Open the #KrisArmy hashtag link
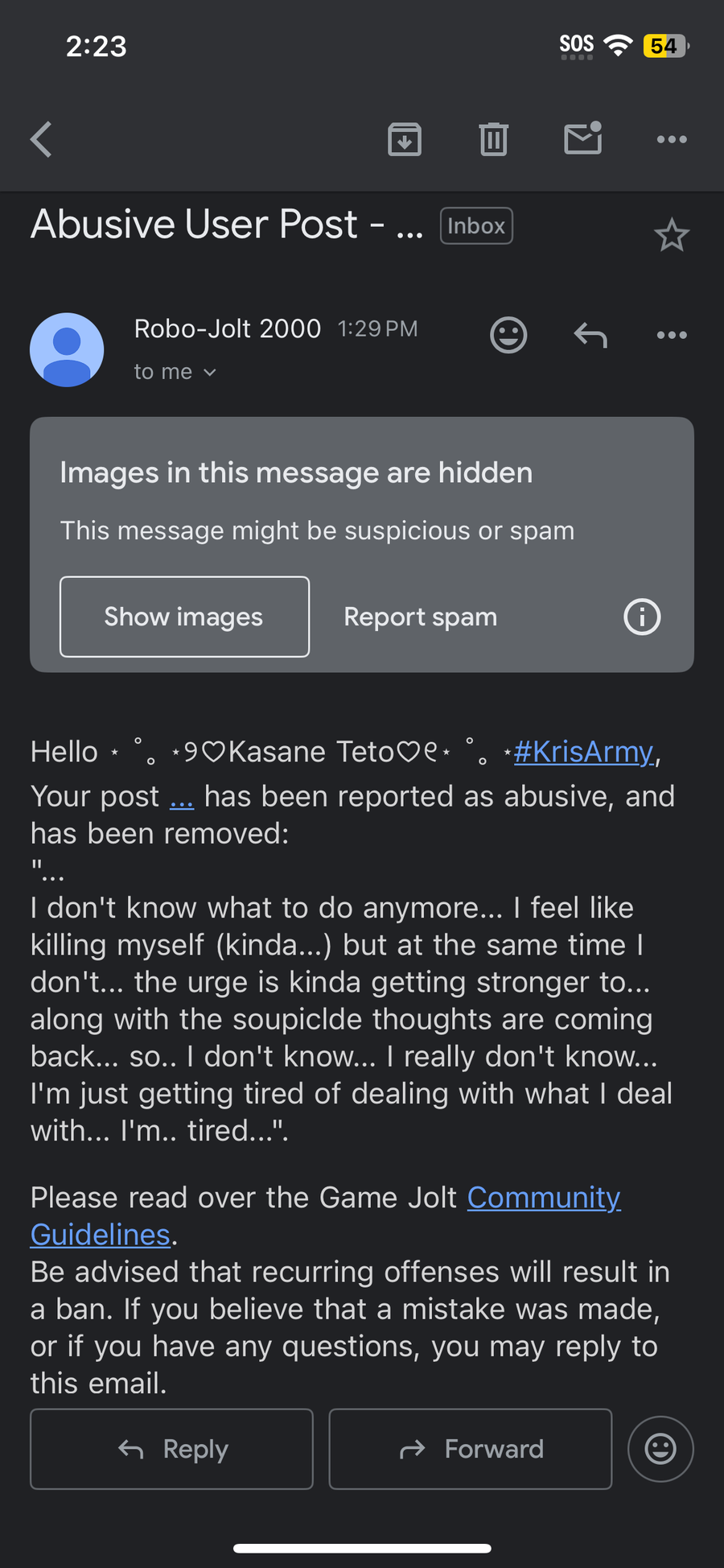This screenshot has height=1568, width=724. click(583, 752)
